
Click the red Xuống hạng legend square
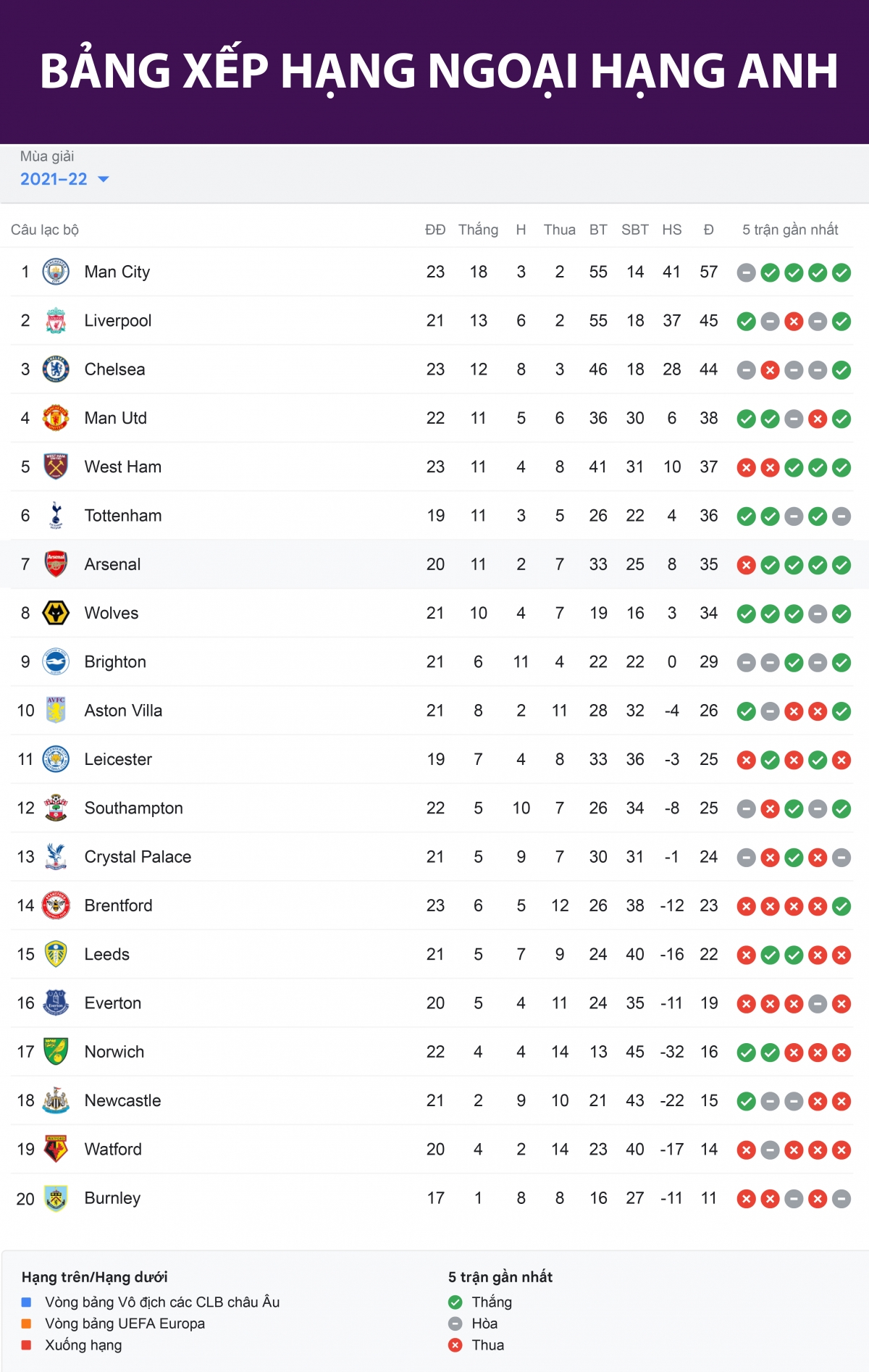(27, 1345)
